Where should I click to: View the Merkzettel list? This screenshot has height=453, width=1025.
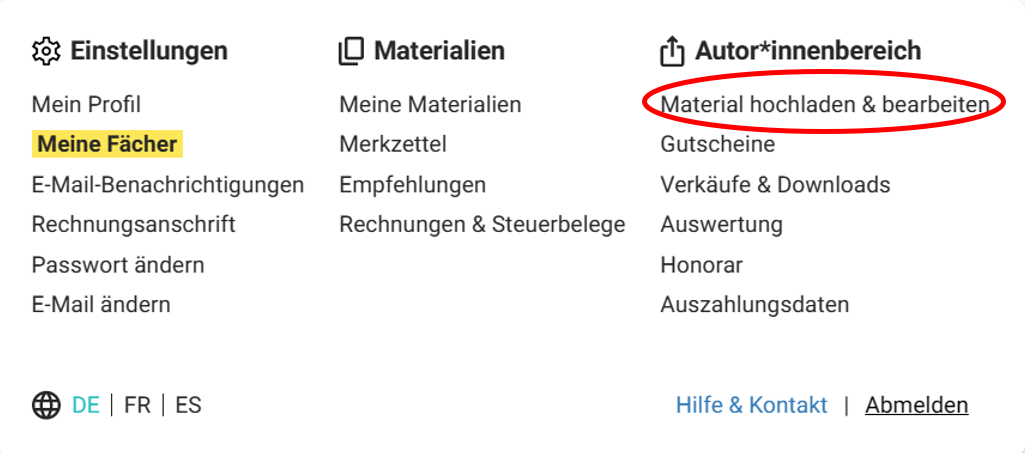(x=393, y=144)
